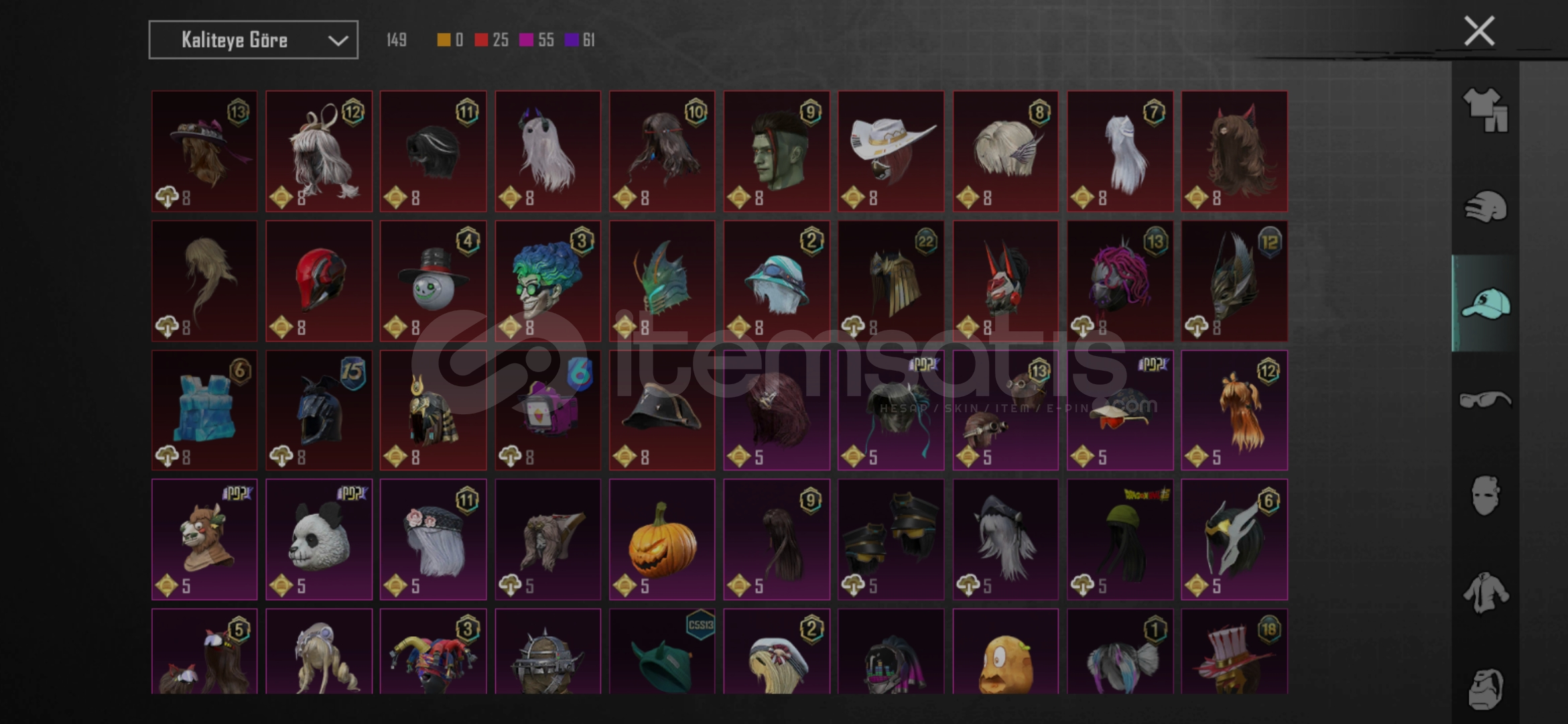Select the red motorcycle helmet item
Viewport: 1568px width, 724px height.
coord(319,281)
